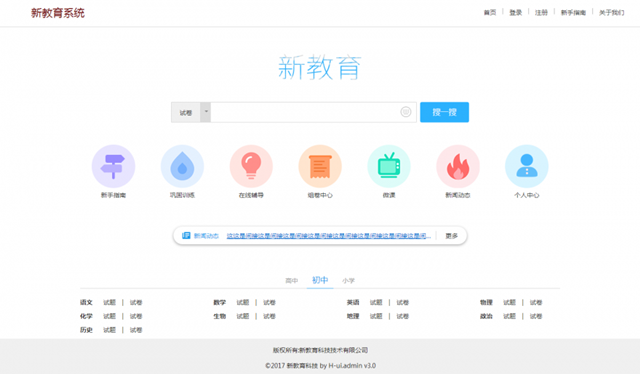Open 试题 link for 化学
This screenshot has height=374, width=640.
[109, 316]
